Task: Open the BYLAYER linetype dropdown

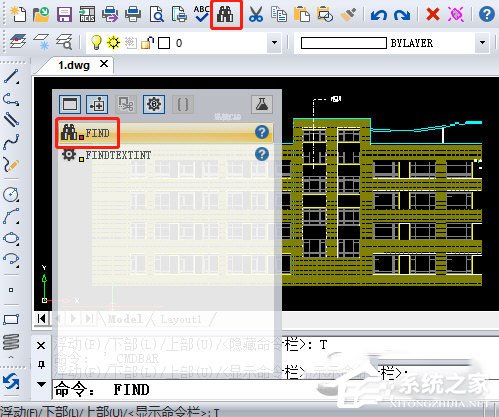Action: pyautogui.click(x=482, y=43)
